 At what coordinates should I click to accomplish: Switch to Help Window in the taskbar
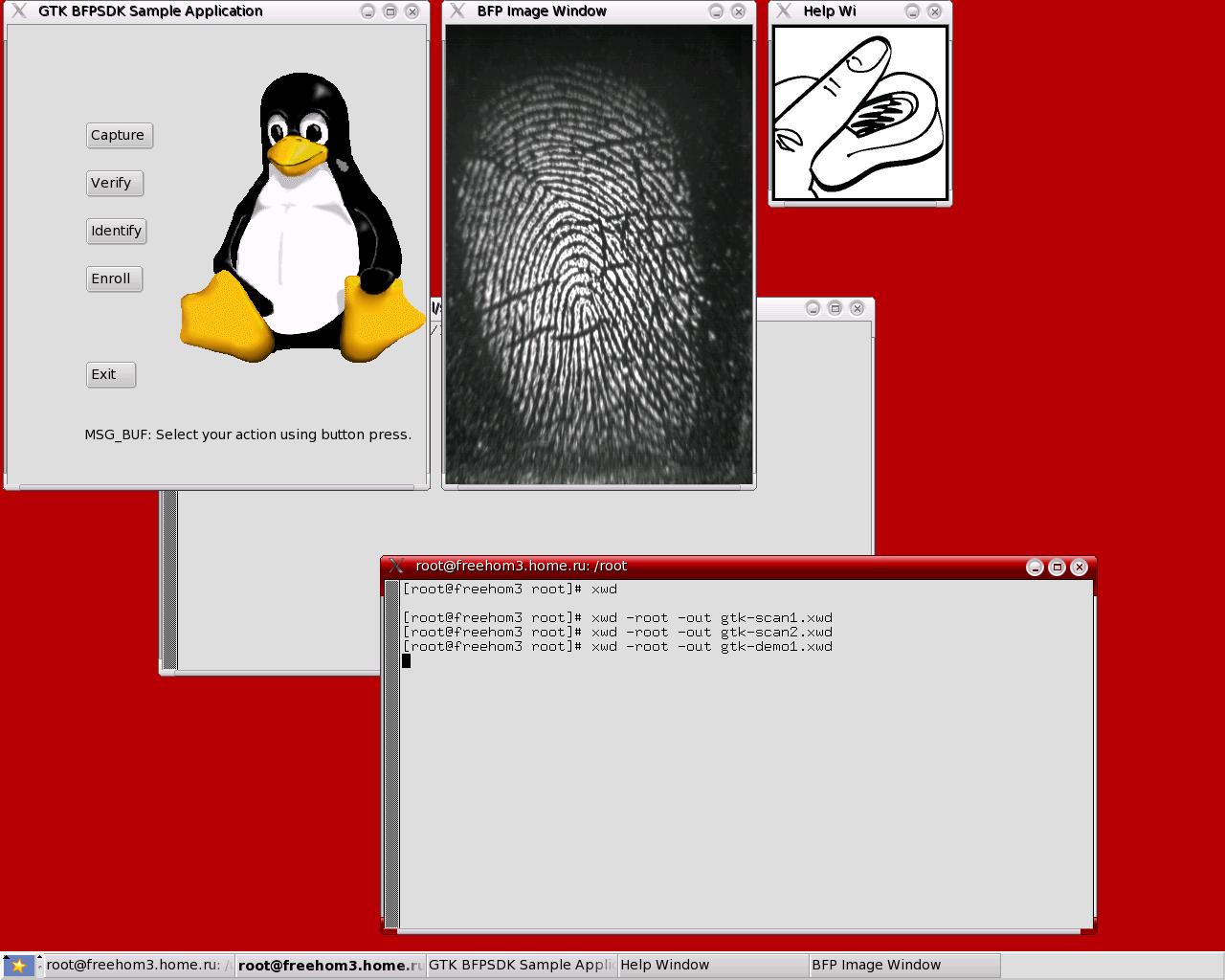point(712,966)
